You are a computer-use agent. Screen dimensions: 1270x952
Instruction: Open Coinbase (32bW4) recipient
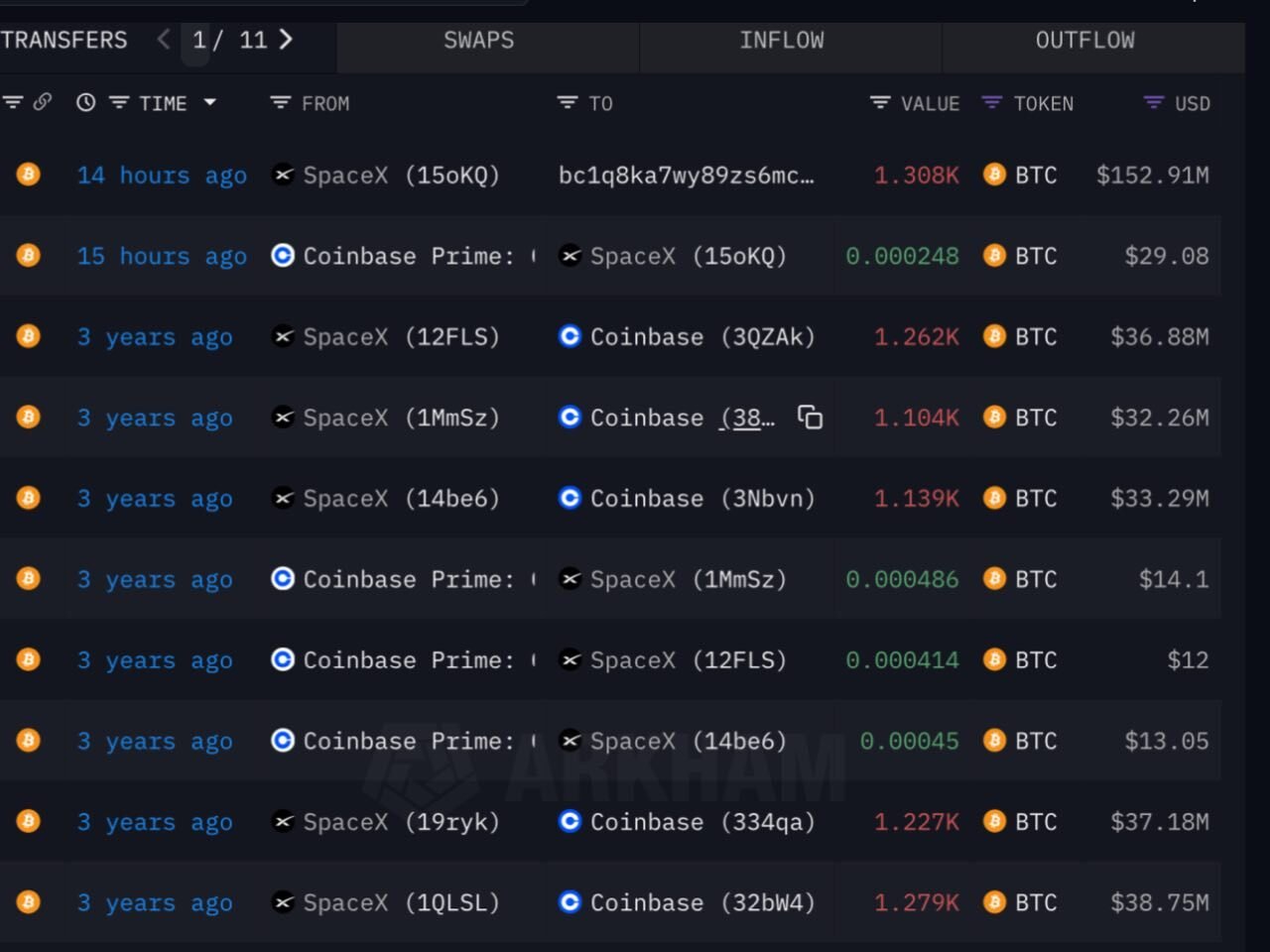[702, 902]
